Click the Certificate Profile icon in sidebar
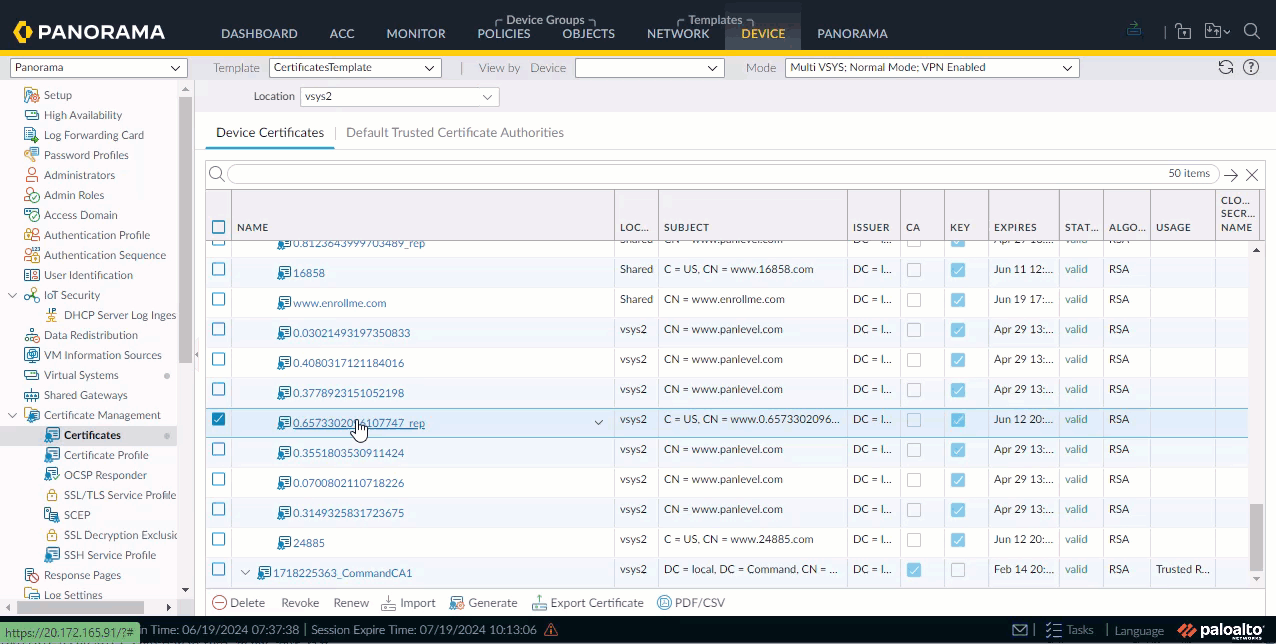Viewport: 1276px width, 644px height. click(54, 455)
